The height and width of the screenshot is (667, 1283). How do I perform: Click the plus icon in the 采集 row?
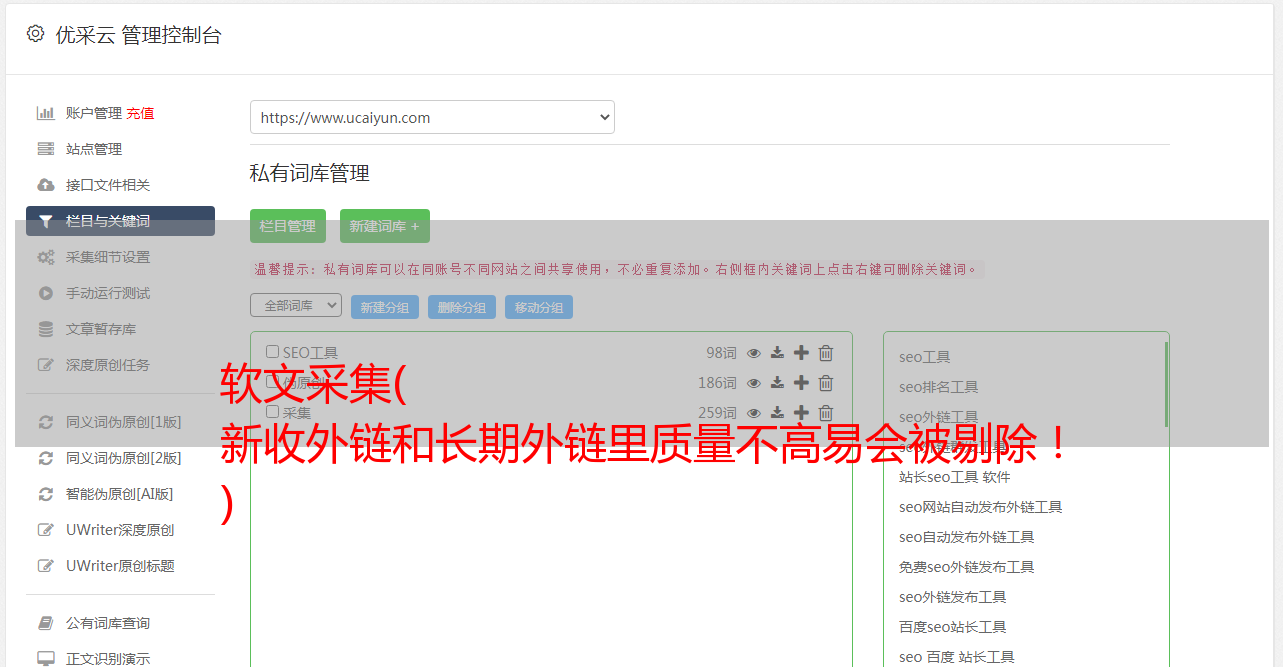(x=801, y=413)
